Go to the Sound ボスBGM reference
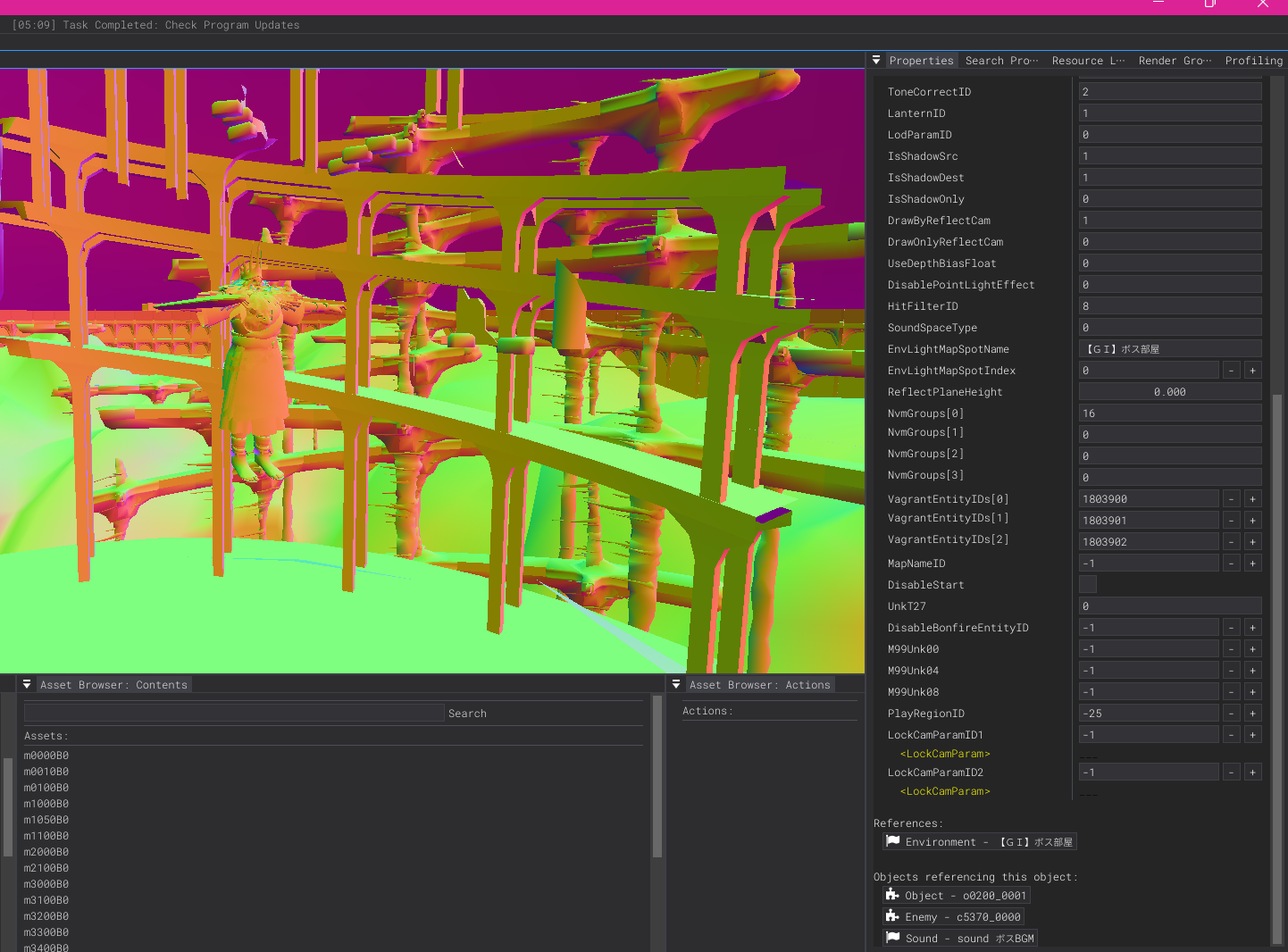The image size is (1288, 952). point(960,938)
